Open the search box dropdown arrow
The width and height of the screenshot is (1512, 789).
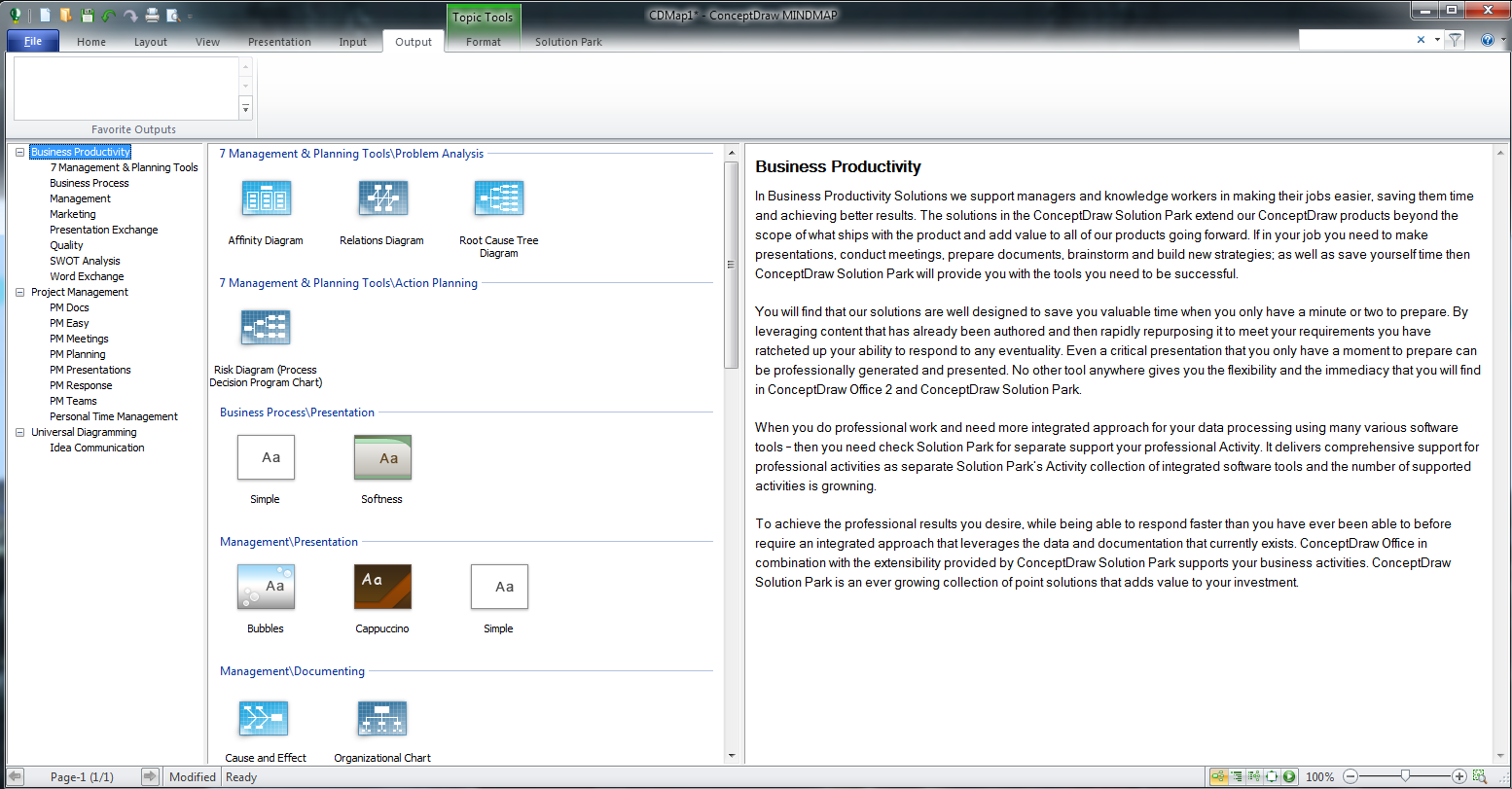point(1437,40)
